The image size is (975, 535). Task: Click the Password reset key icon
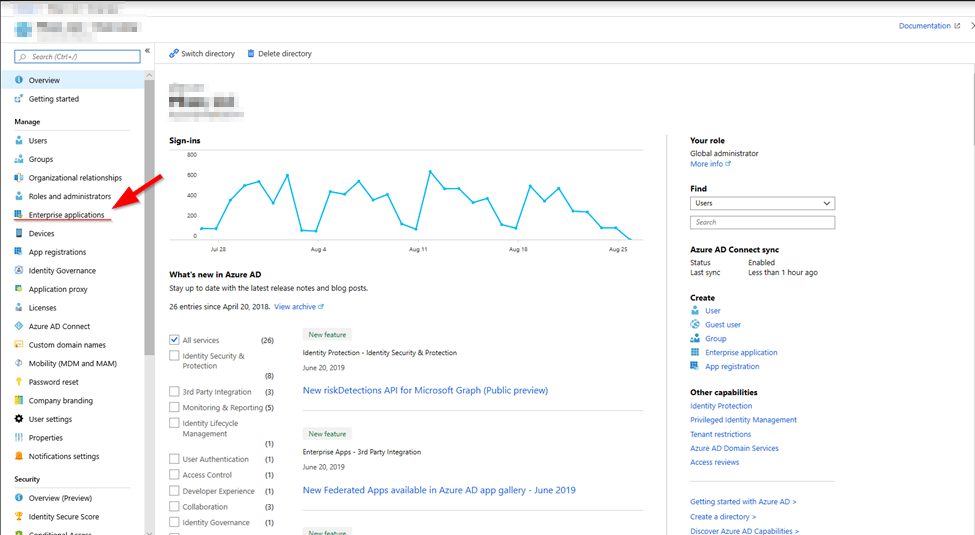pyautogui.click(x=19, y=381)
